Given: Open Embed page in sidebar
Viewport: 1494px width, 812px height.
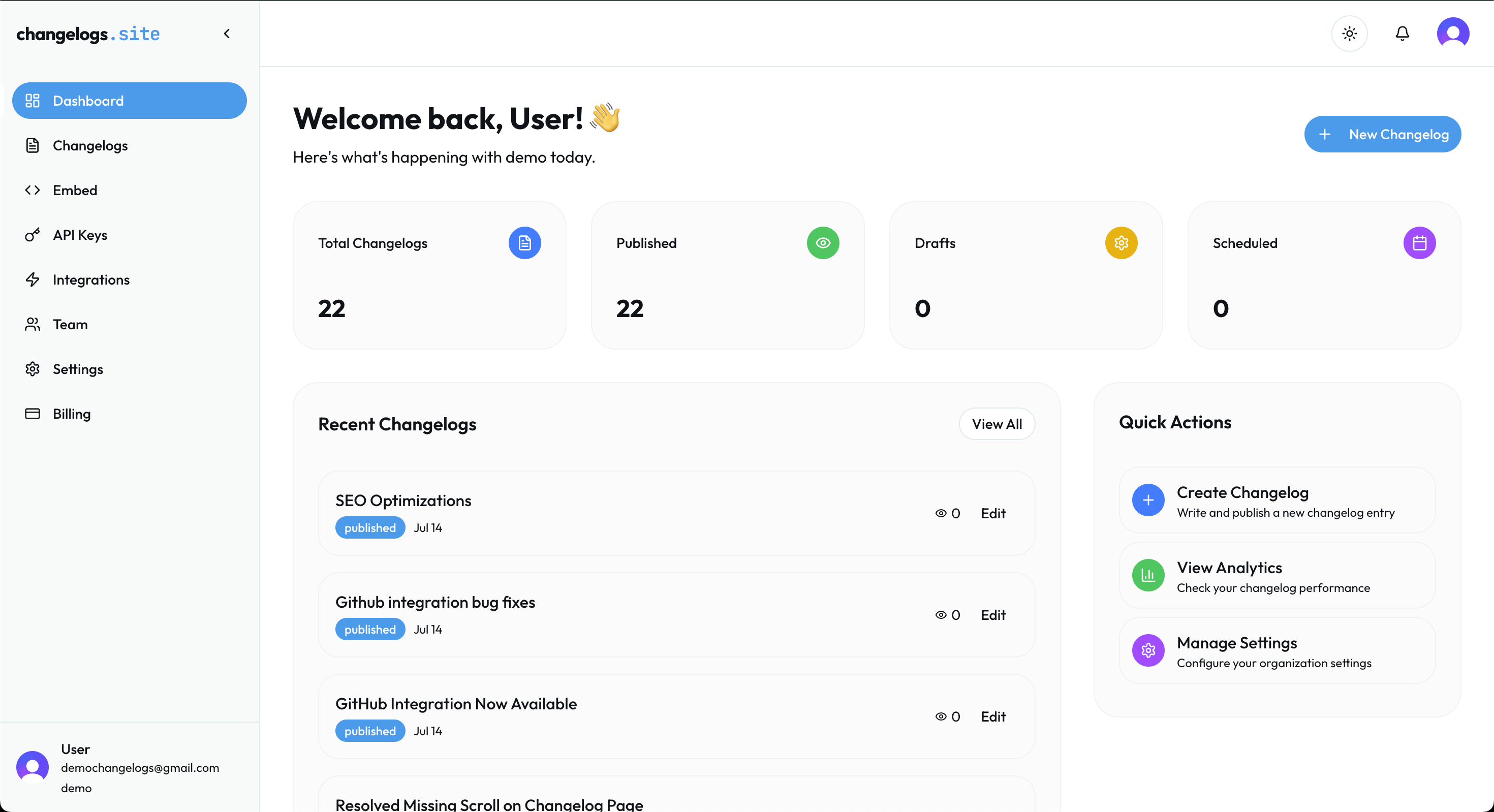Looking at the screenshot, I should (x=130, y=190).
